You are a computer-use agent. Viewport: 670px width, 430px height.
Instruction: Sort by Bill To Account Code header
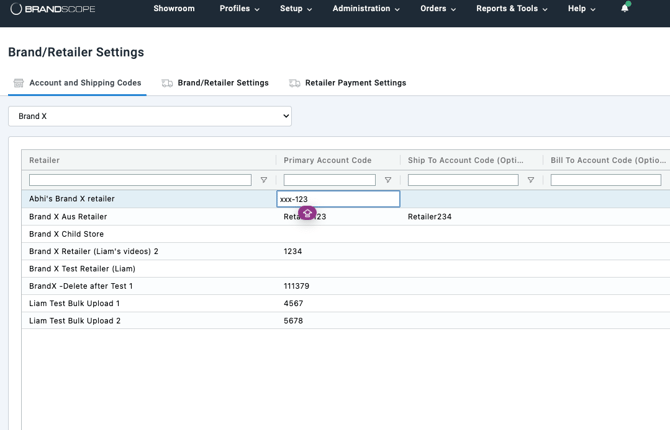click(x=608, y=160)
